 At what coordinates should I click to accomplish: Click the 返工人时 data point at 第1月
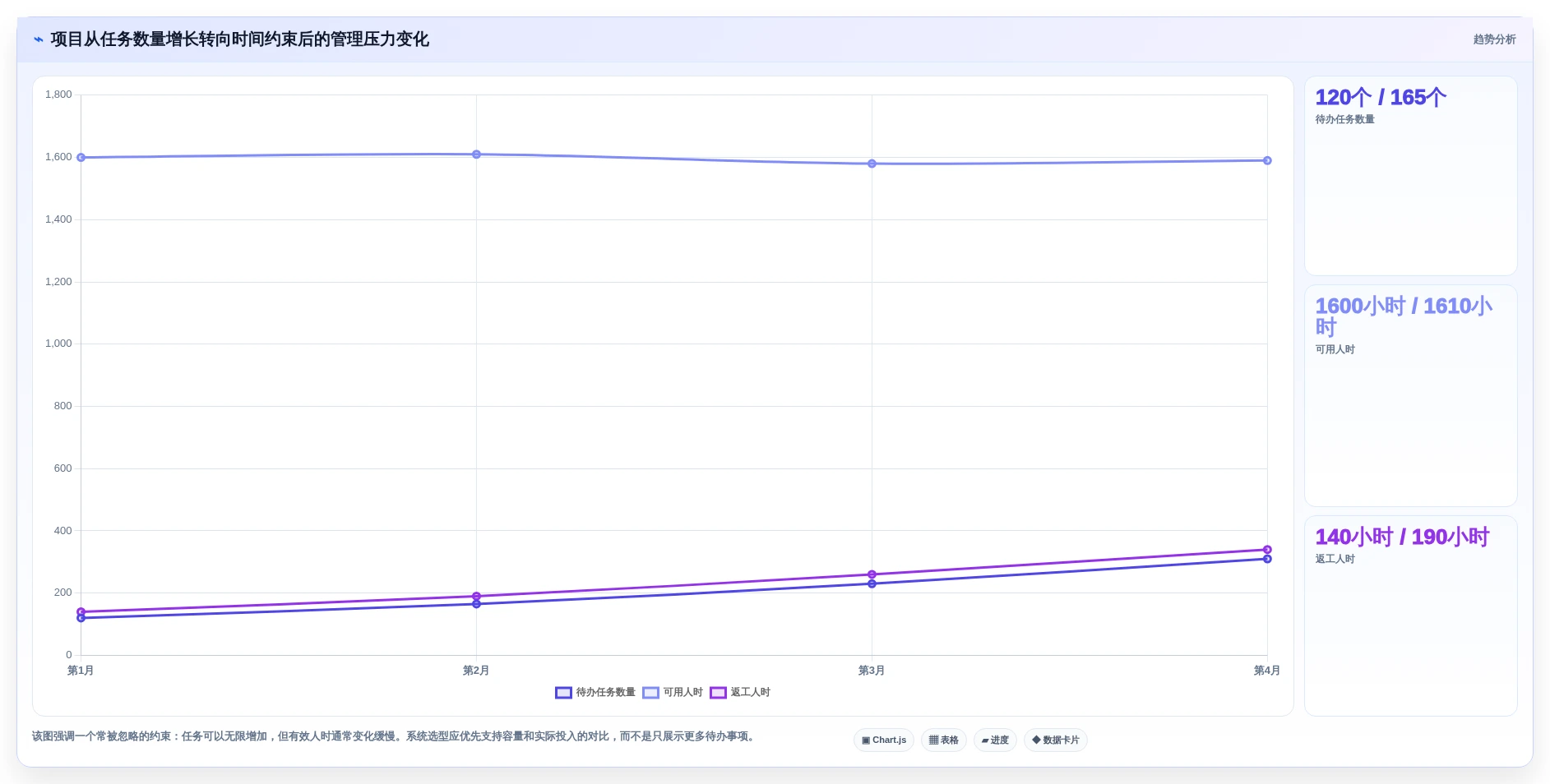[x=81, y=611]
